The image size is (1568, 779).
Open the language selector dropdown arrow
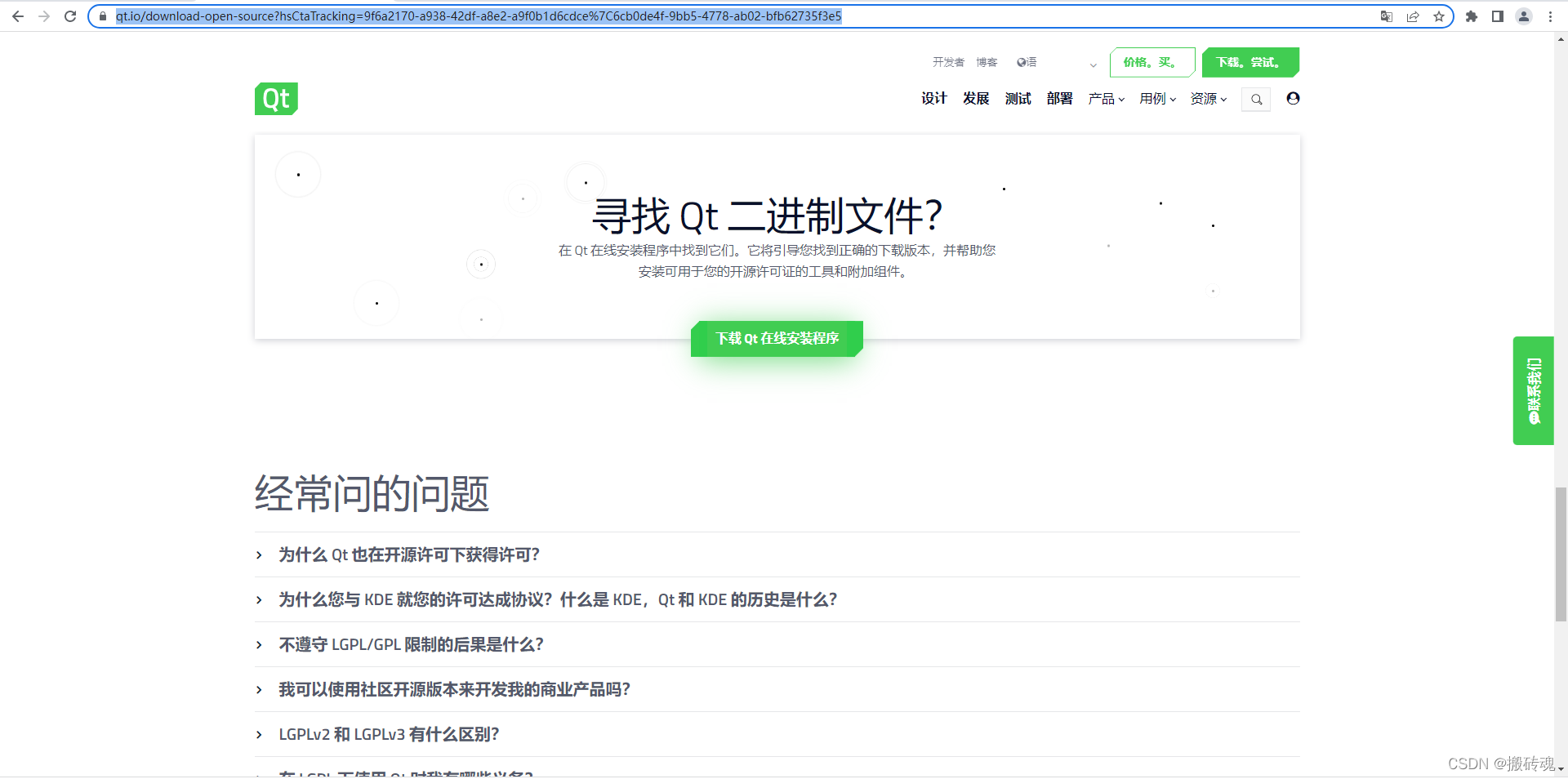1093,65
